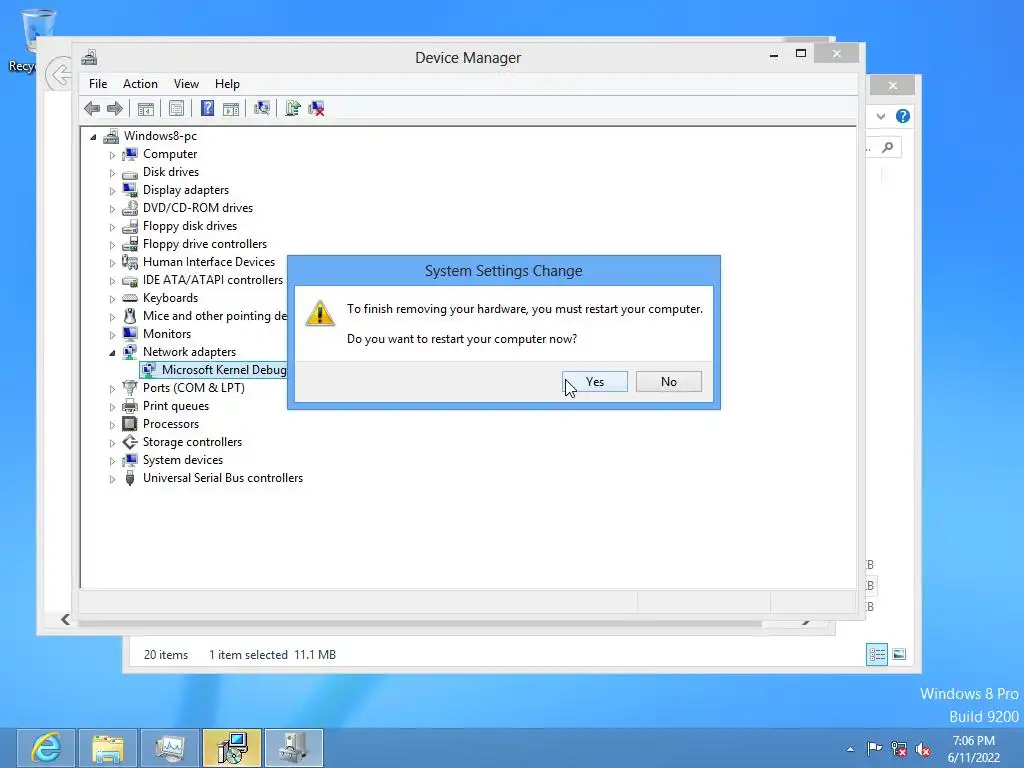Collapse the Windows8-pc root node arrow
The image size is (1024, 768).
point(93,136)
